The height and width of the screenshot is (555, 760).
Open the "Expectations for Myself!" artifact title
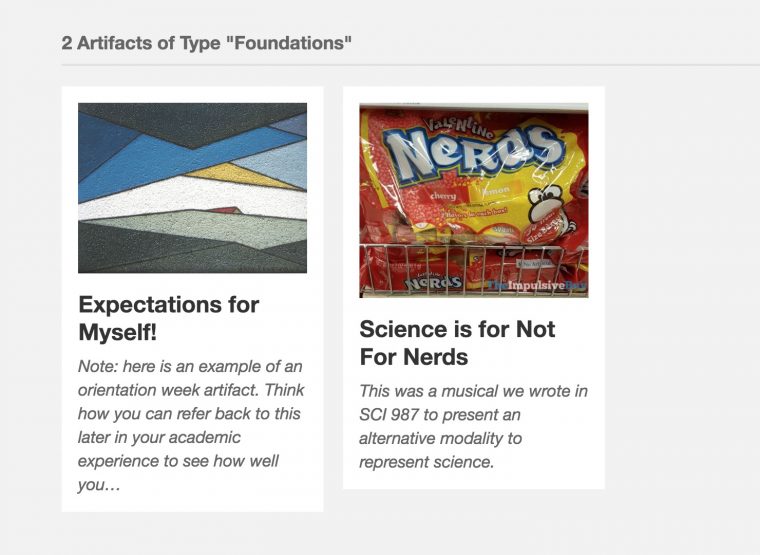(169, 318)
